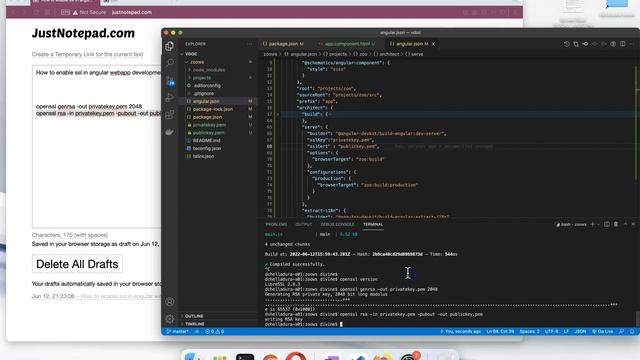Open the Manage gear in the activity bar
This screenshot has width=640, height=360.
pyautogui.click(x=170, y=319)
